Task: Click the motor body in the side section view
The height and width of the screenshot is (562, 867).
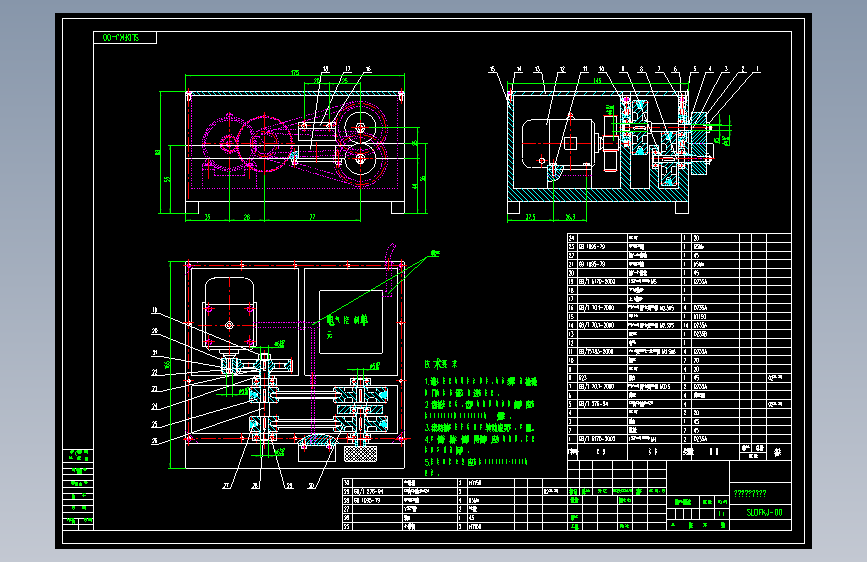Action: (557, 145)
